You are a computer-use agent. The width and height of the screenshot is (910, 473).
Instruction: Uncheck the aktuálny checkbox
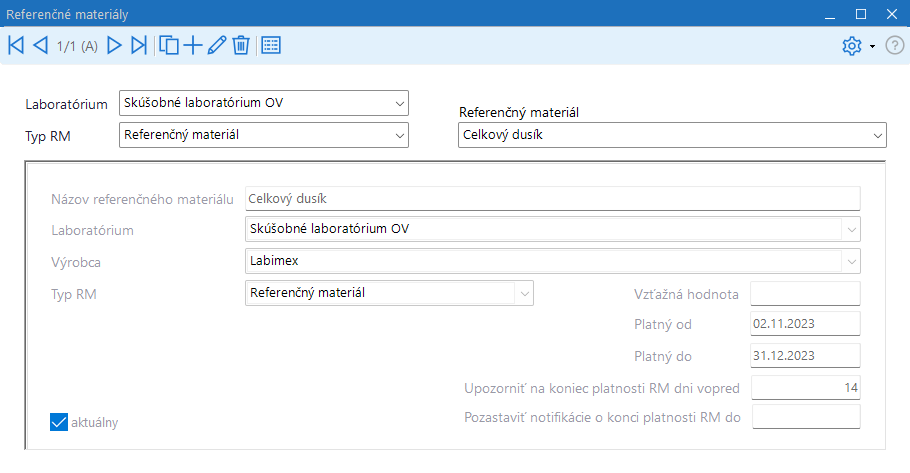[58, 422]
